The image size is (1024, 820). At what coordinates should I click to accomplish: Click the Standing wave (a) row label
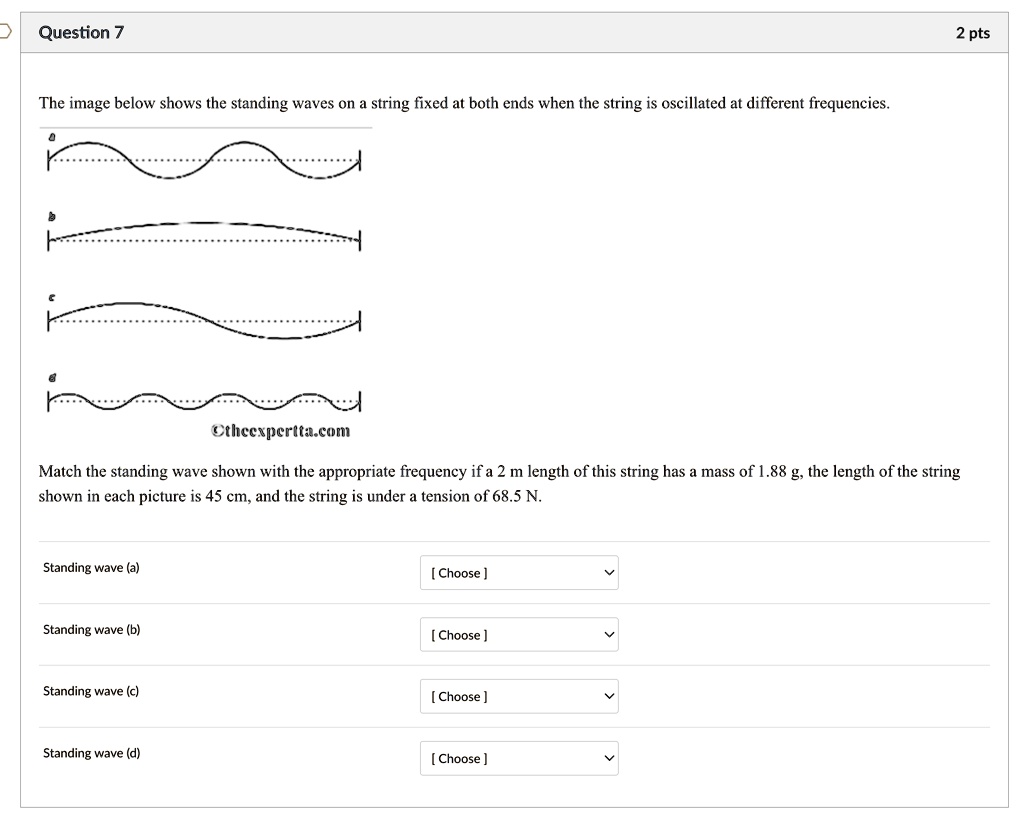point(91,567)
